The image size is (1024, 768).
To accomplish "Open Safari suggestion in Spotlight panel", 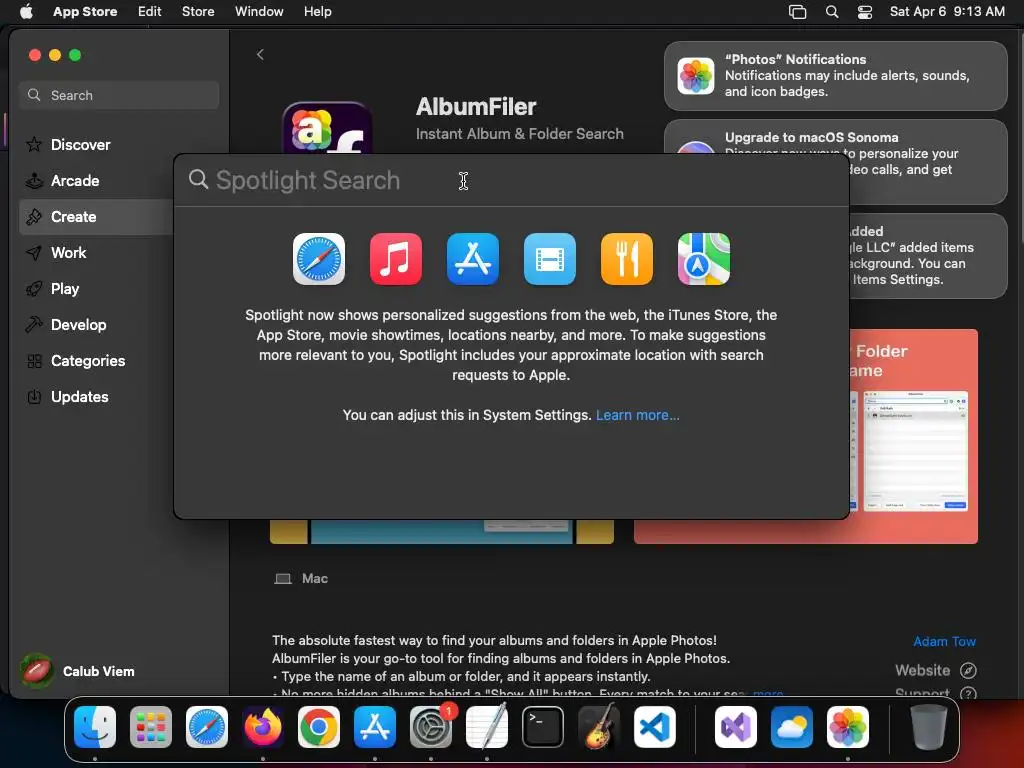I will coord(319,259).
